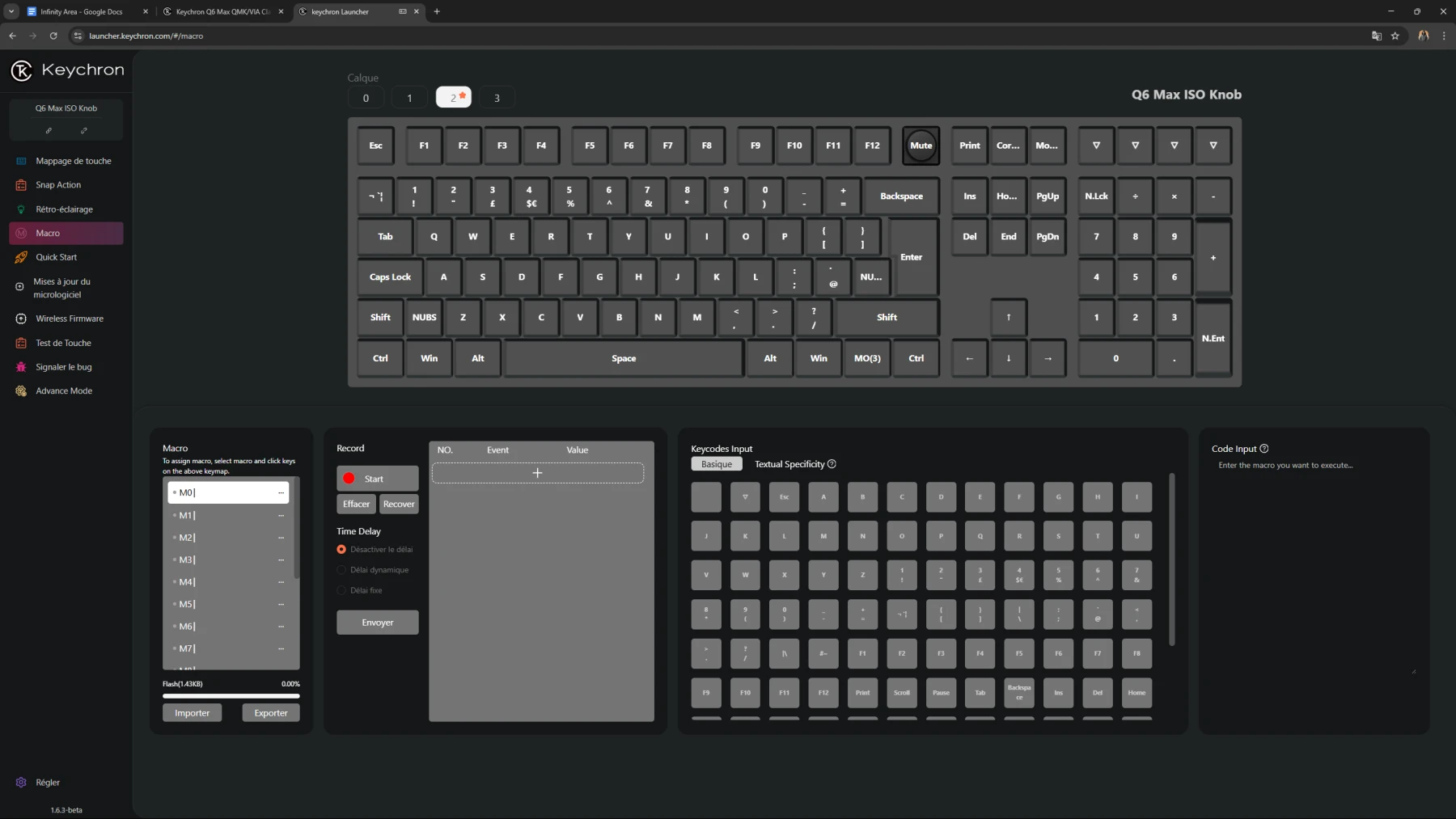This screenshot has width=1456, height=819.
Task: Select the Textual Specificity tab
Action: 789,464
